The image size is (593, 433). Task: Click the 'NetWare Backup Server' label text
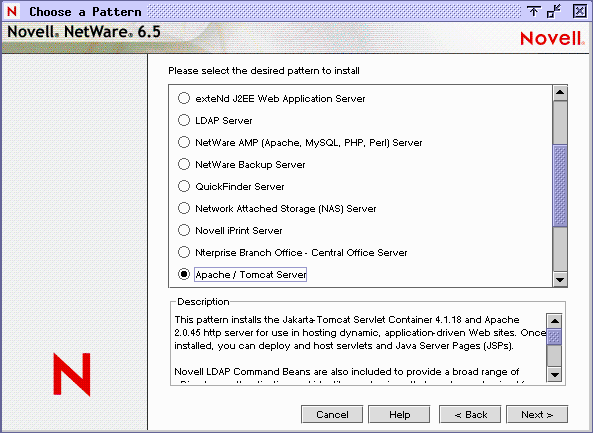250,165
